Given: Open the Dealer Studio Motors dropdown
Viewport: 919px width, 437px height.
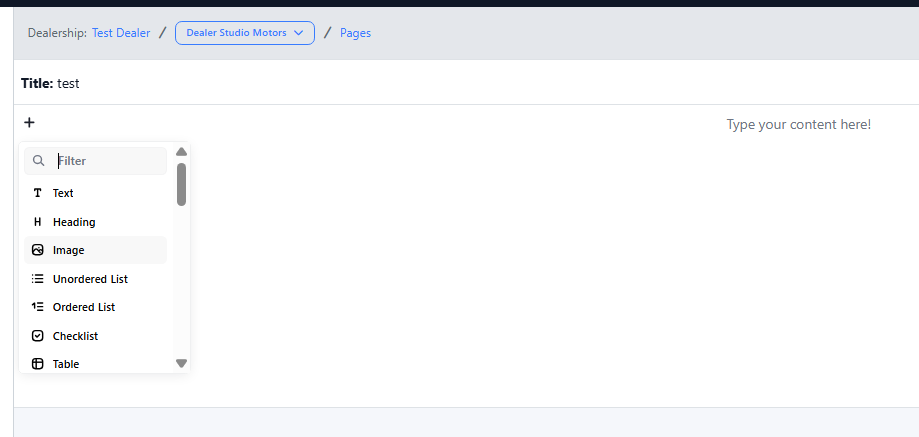Looking at the screenshot, I should pyautogui.click(x=245, y=33).
